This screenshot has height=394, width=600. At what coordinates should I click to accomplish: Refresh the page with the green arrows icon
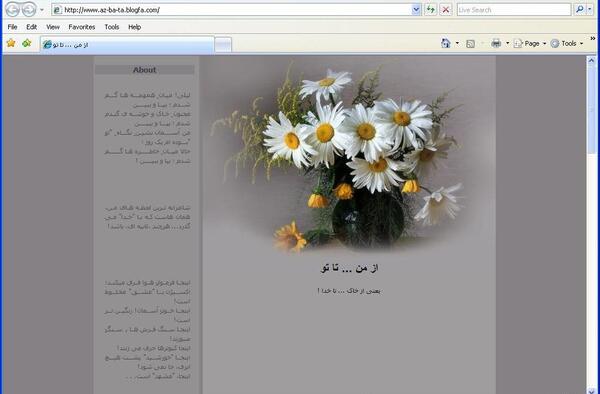click(x=430, y=10)
